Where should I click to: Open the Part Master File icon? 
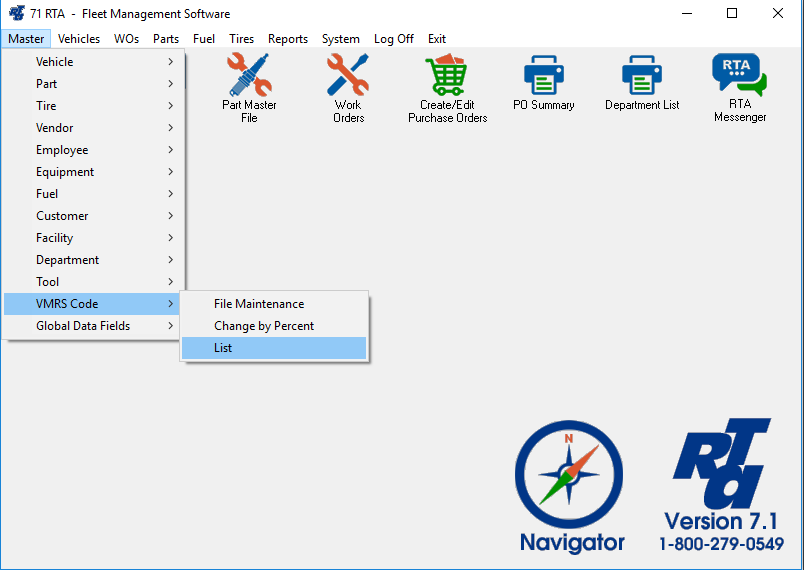[249, 76]
